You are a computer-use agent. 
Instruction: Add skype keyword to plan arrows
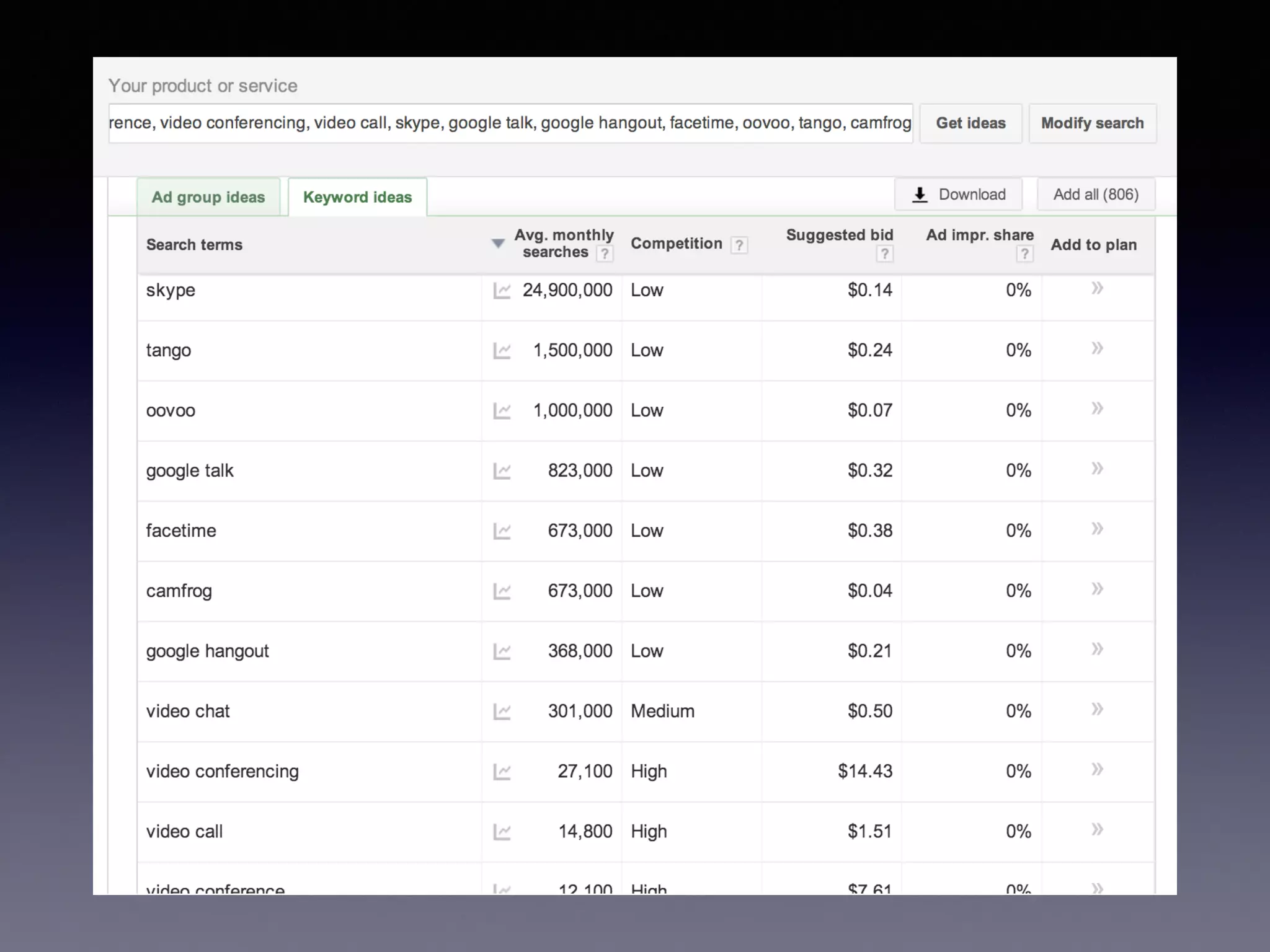click(1097, 288)
